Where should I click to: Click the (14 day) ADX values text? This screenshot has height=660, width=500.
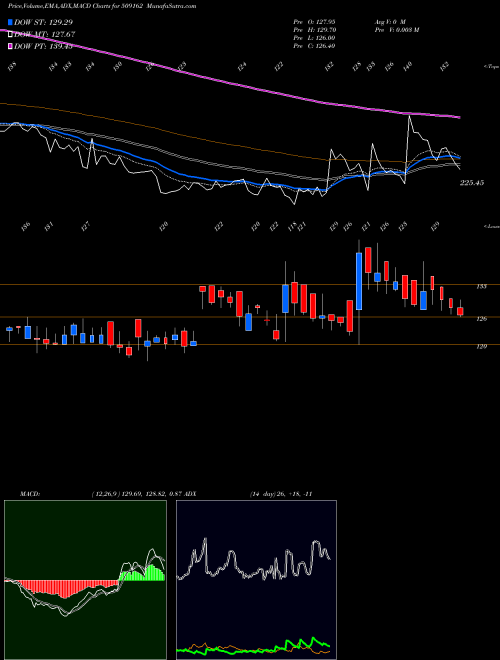pos(280,494)
